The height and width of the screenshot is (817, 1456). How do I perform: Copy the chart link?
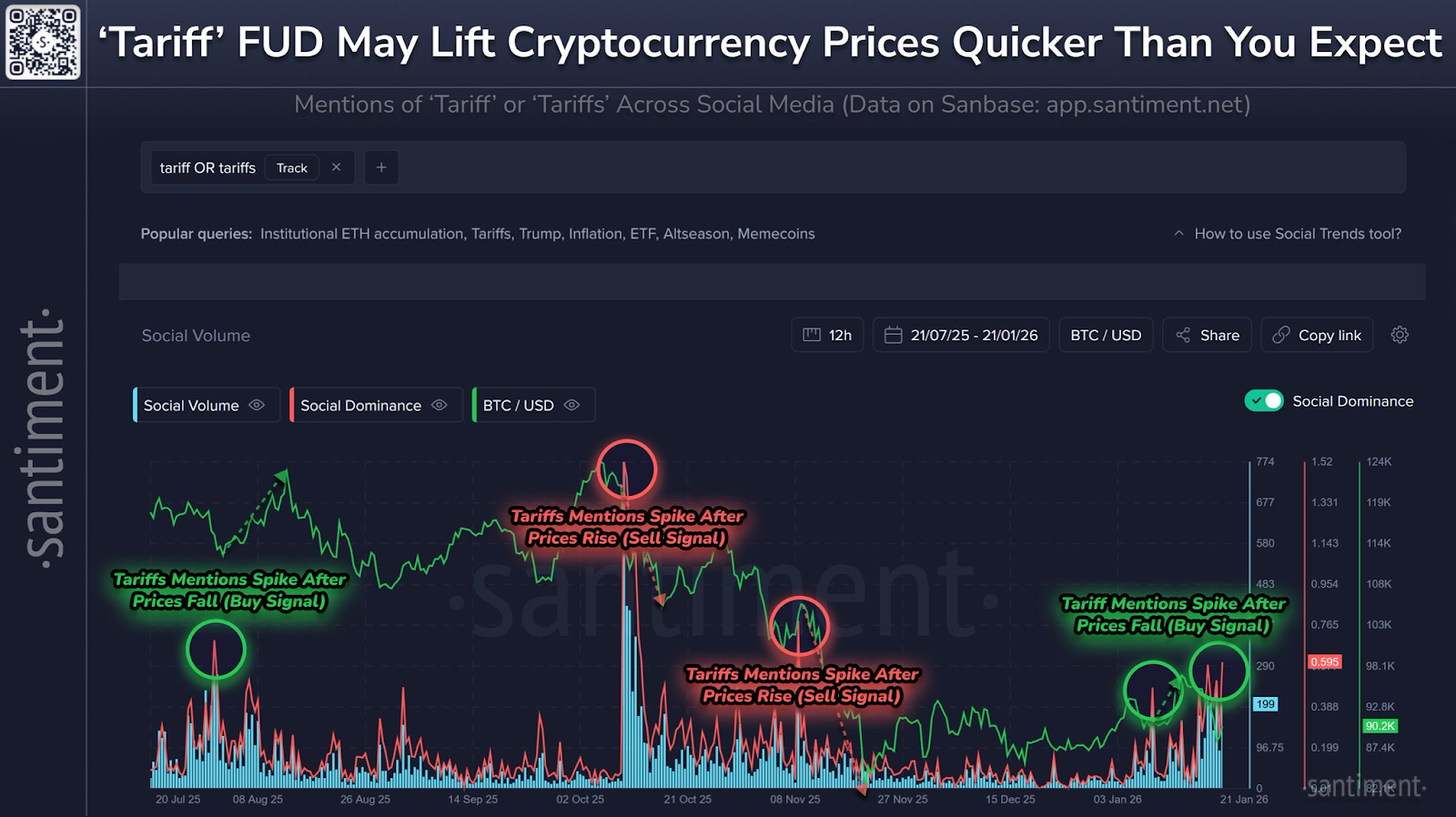click(1317, 335)
